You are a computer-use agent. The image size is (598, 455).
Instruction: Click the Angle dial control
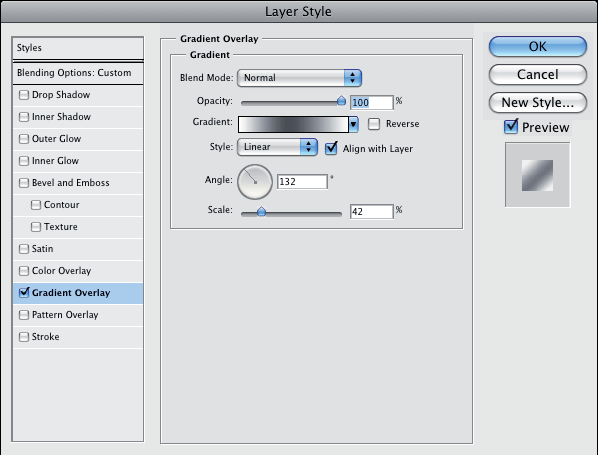255,182
